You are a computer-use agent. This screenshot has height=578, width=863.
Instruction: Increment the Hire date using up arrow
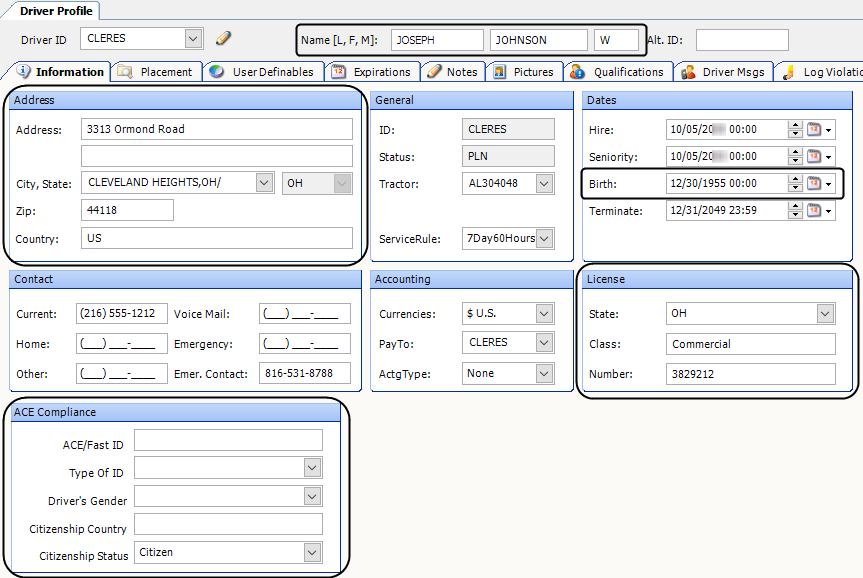tap(796, 126)
